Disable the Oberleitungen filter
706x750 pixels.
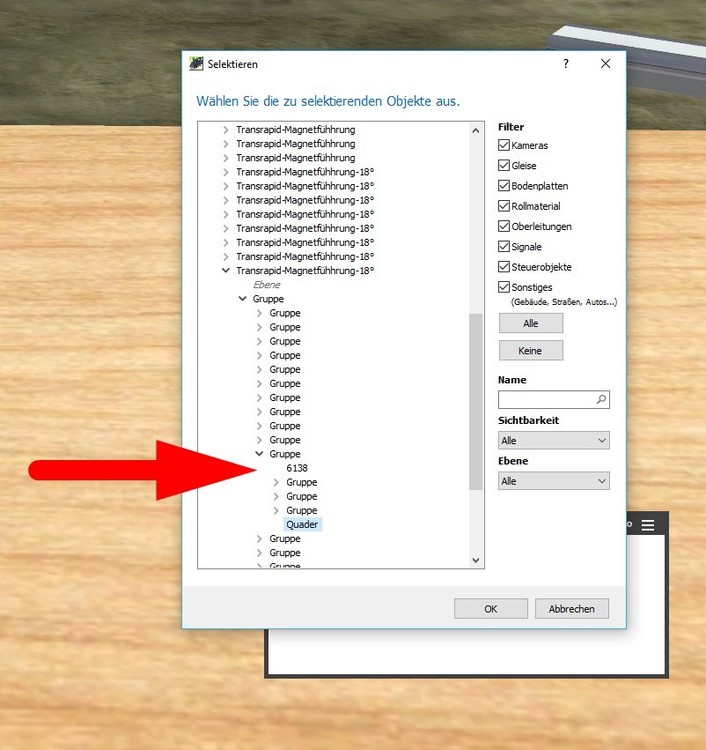coord(504,226)
